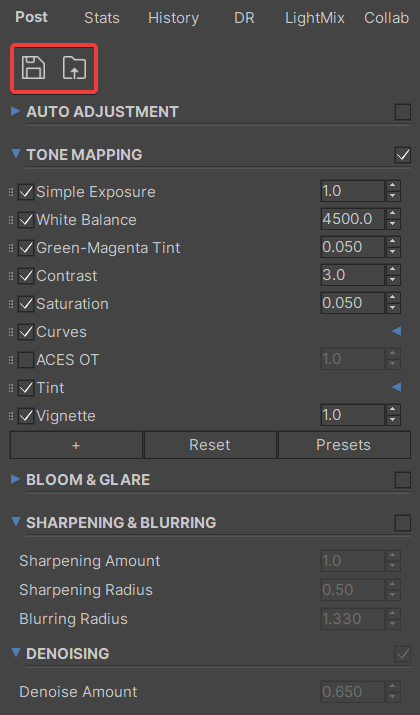Click the load settings folder icon

click(x=74, y=68)
